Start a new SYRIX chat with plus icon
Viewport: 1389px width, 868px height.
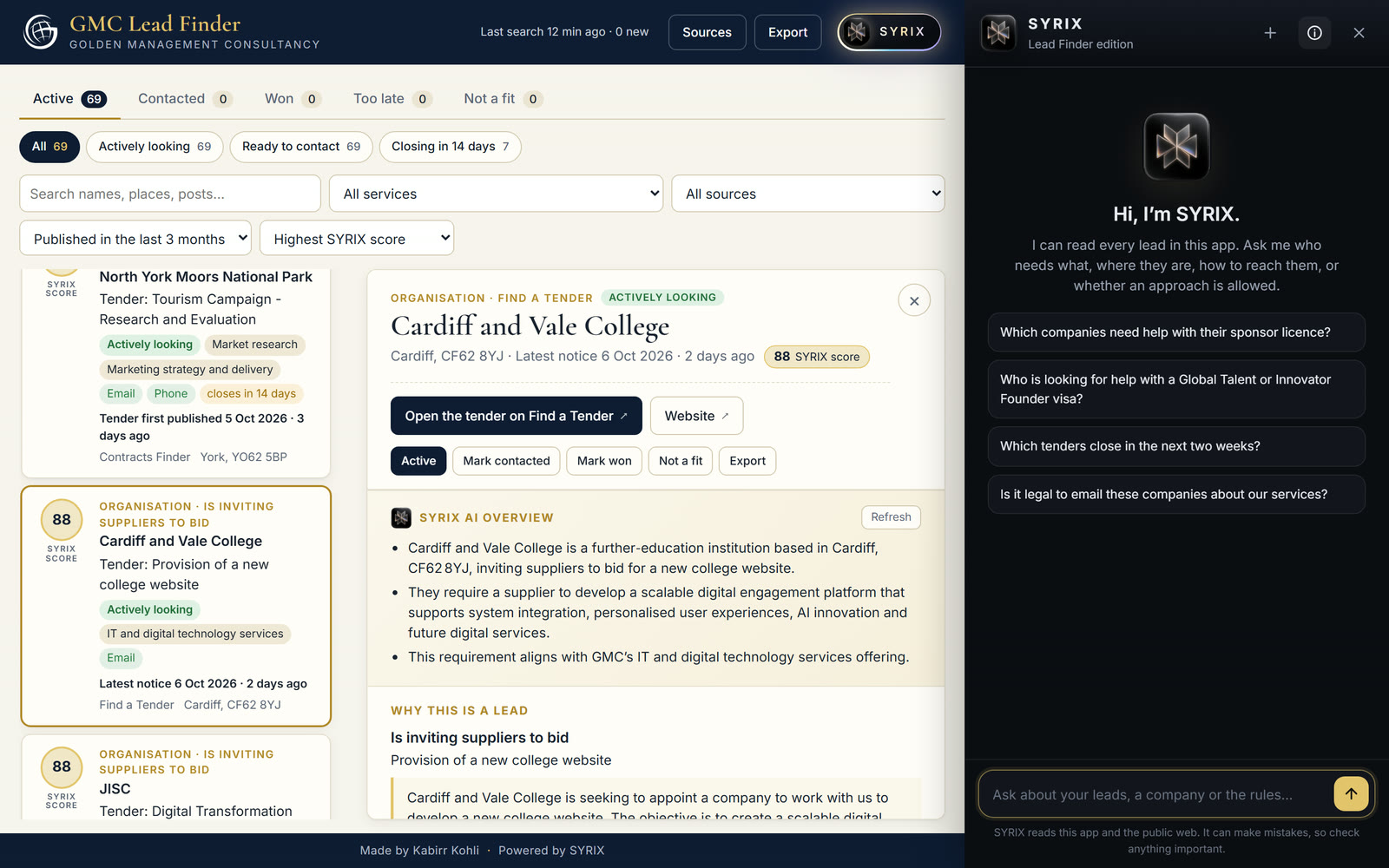coord(1270,33)
